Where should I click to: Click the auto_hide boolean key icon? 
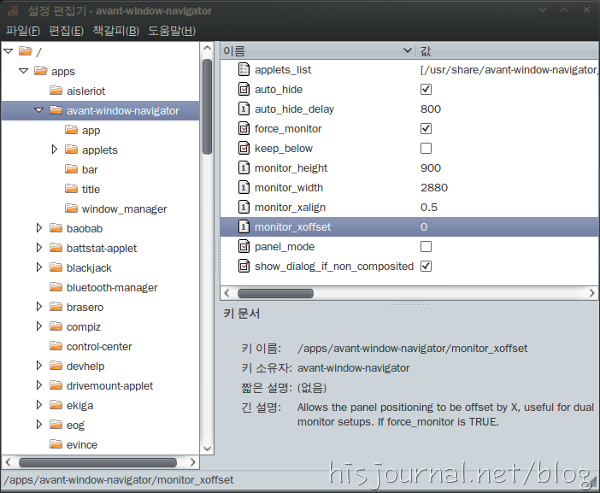point(244,89)
